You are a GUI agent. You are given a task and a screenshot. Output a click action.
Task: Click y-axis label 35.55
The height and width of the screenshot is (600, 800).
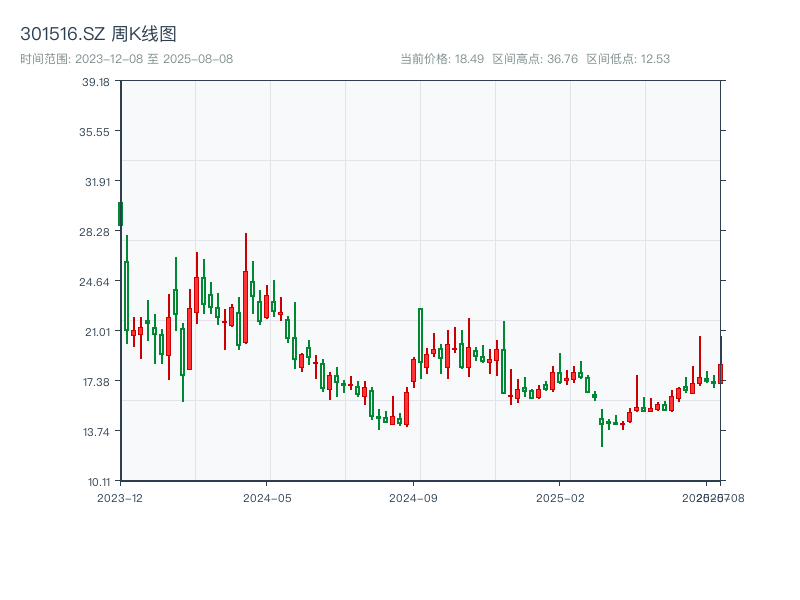(94, 132)
